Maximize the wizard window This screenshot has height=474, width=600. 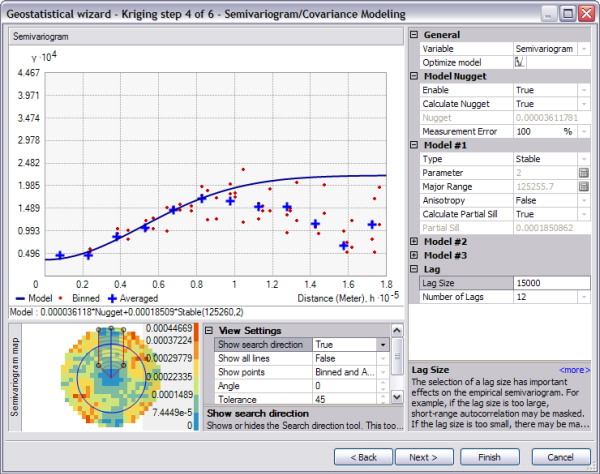pos(568,14)
